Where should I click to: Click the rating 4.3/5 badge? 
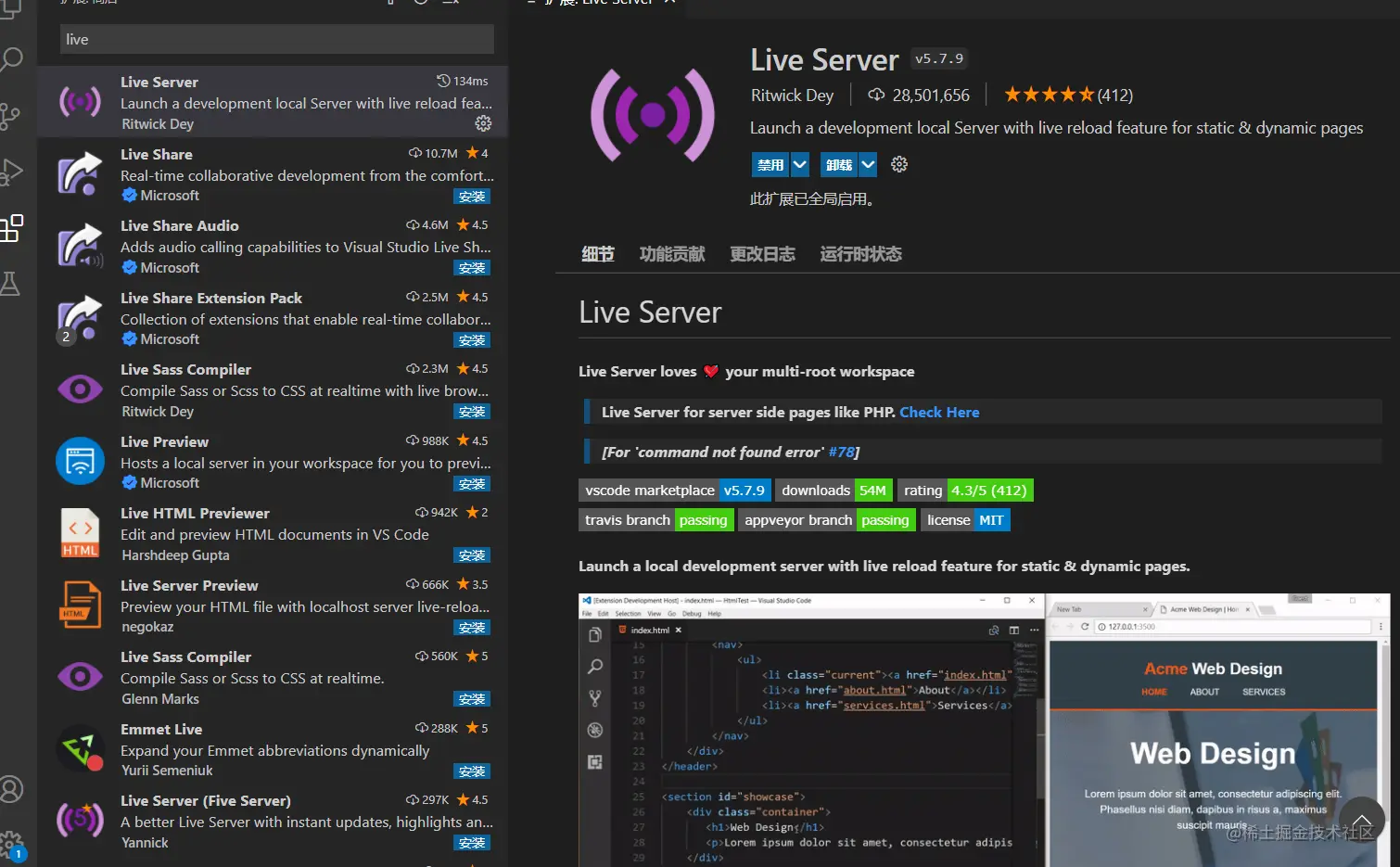coord(965,491)
